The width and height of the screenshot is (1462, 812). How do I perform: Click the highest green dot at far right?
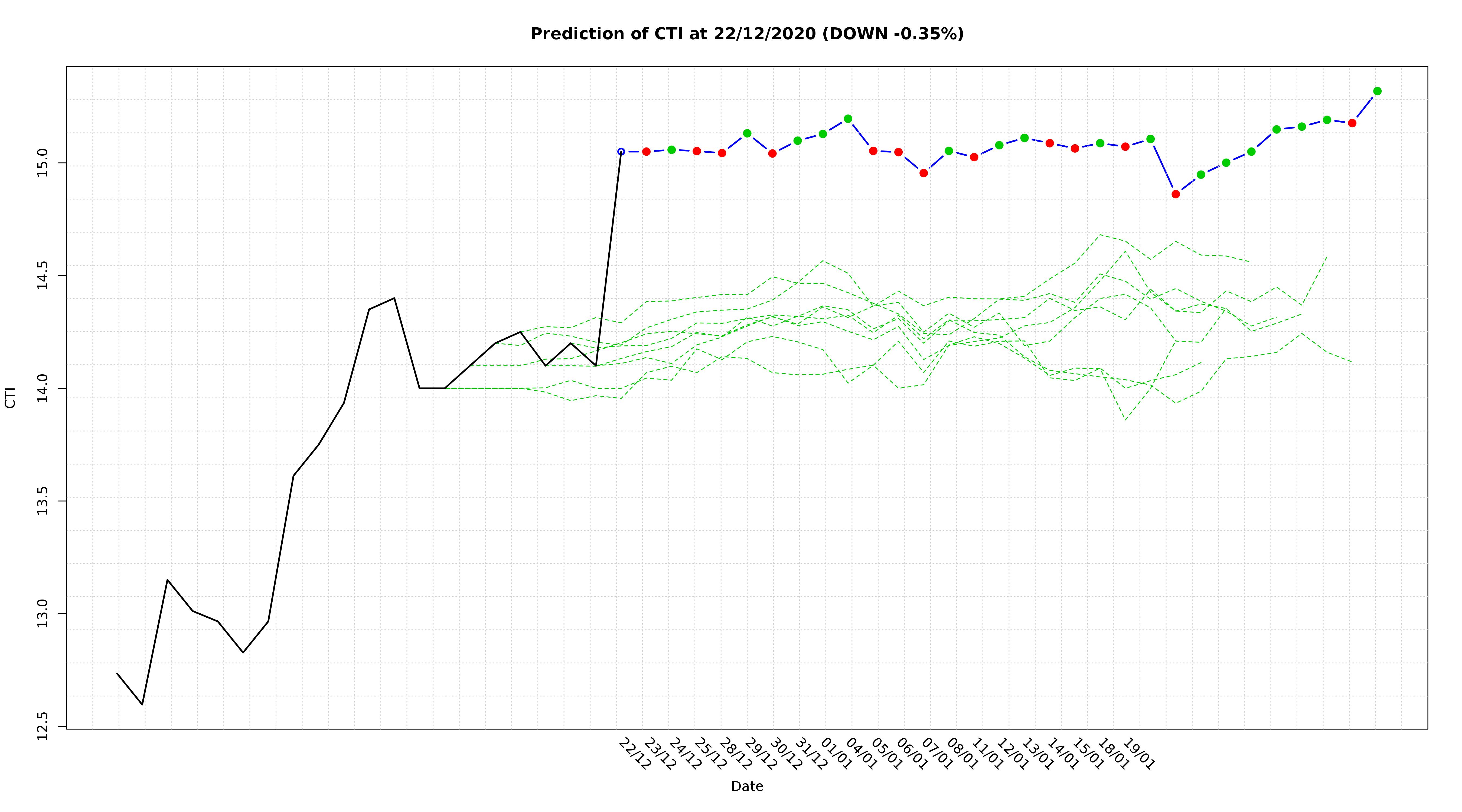coord(1378,91)
